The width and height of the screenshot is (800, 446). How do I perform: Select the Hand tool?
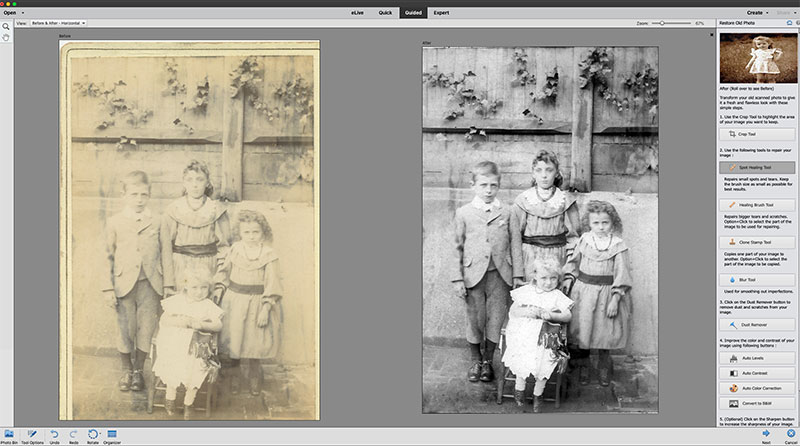[x=6, y=37]
